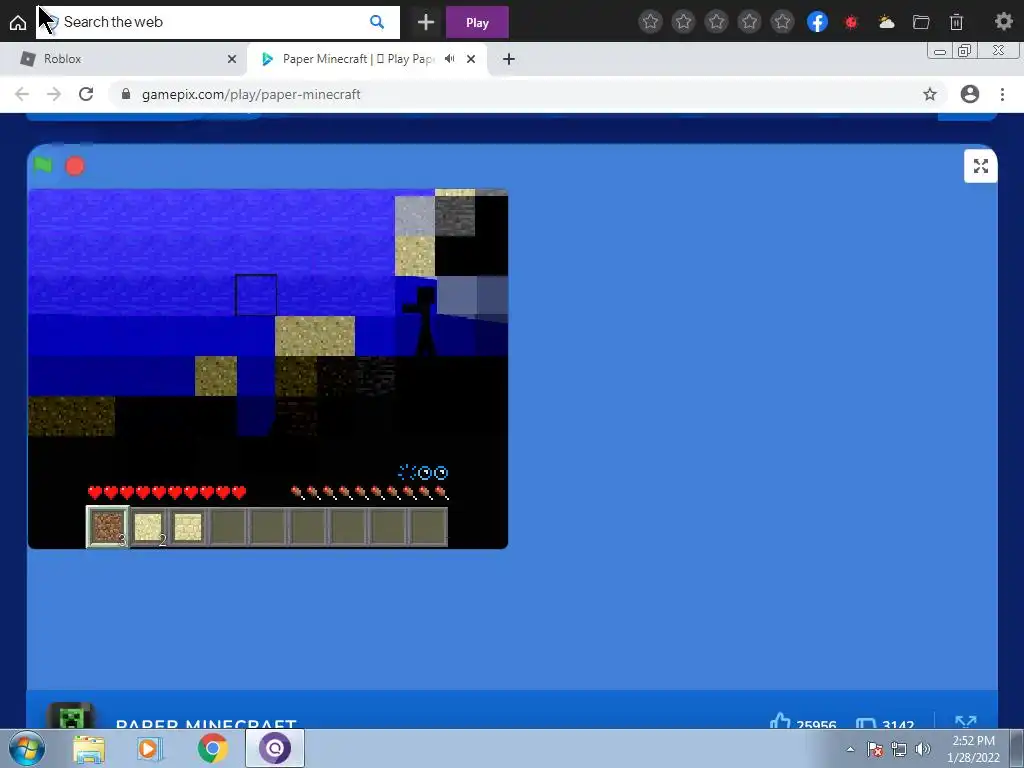Select the dirt block hotbar slot

coord(107,526)
